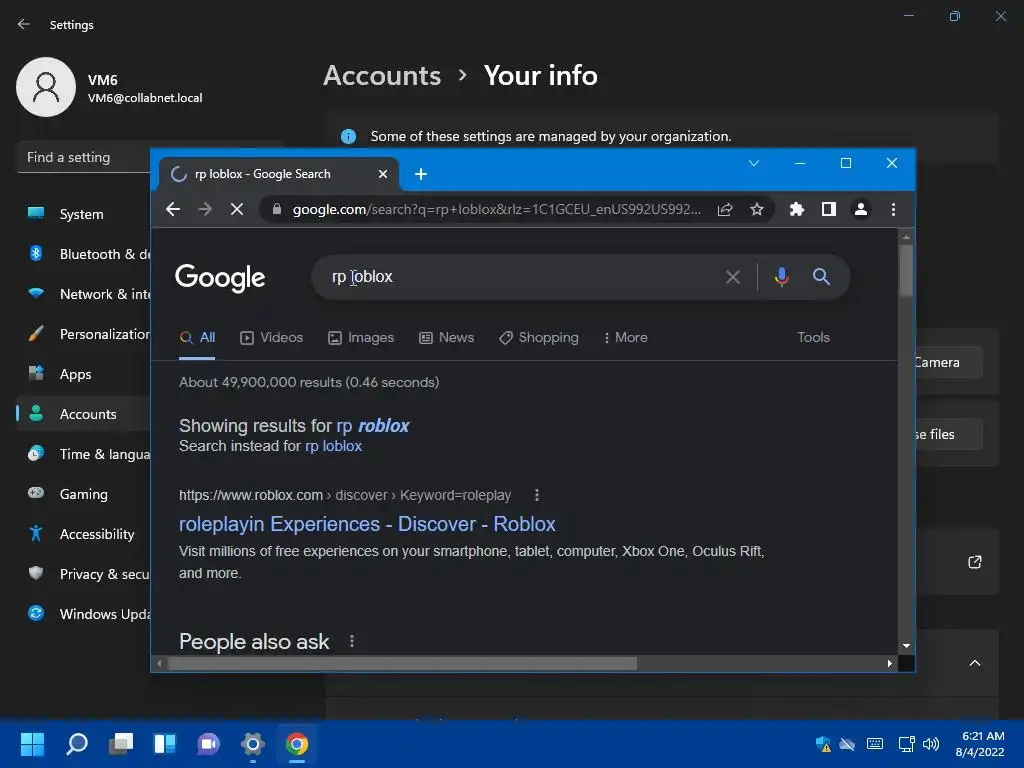Click the volume icon in system tray
Viewport: 1024px width, 768px height.
[931, 744]
